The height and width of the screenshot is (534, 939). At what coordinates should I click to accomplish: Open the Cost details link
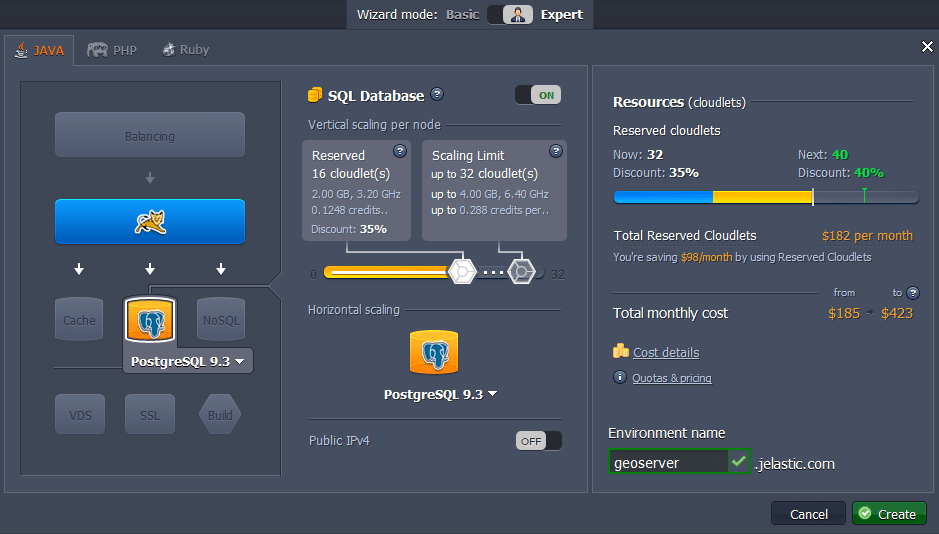pos(666,353)
